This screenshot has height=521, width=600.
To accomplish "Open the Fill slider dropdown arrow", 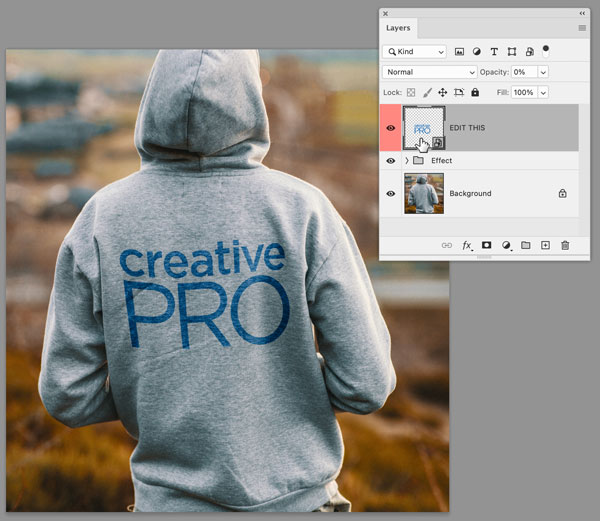I will pyautogui.click(x=543, y=92).
